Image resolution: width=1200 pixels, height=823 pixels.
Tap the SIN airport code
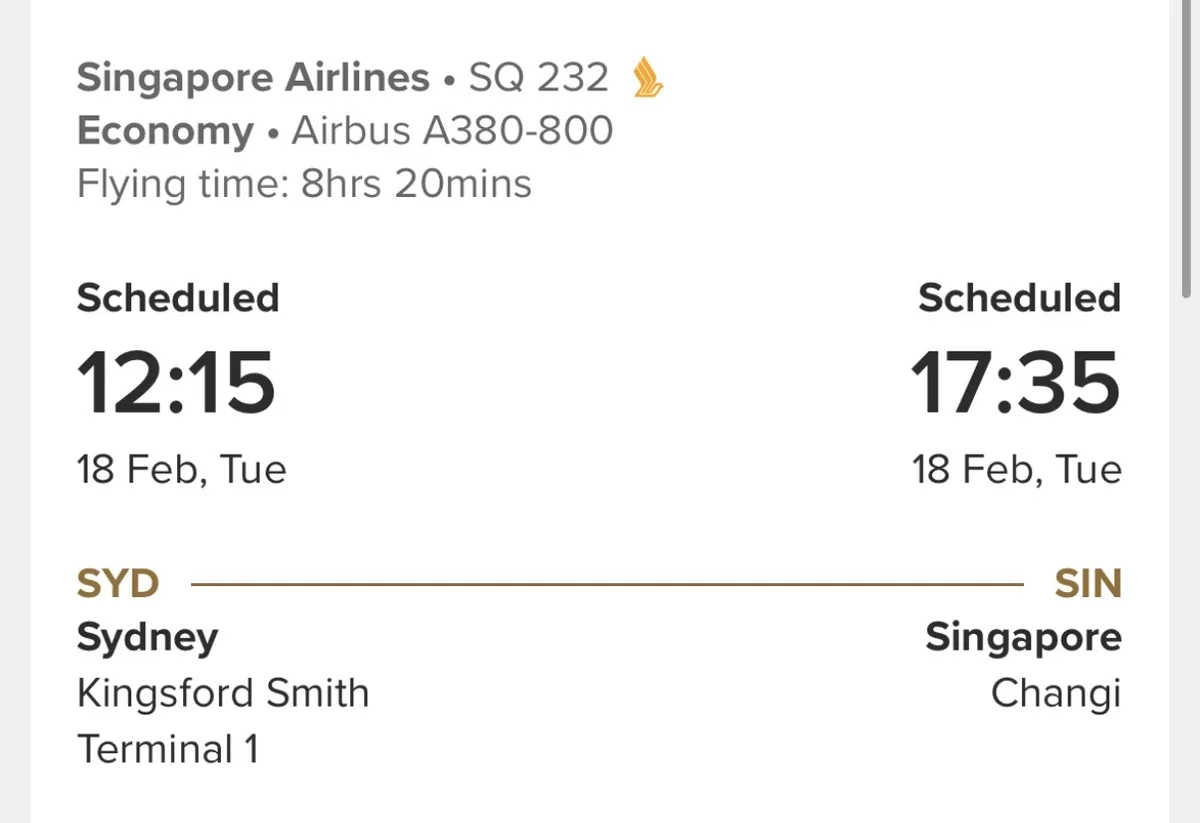coord(1088,584)
